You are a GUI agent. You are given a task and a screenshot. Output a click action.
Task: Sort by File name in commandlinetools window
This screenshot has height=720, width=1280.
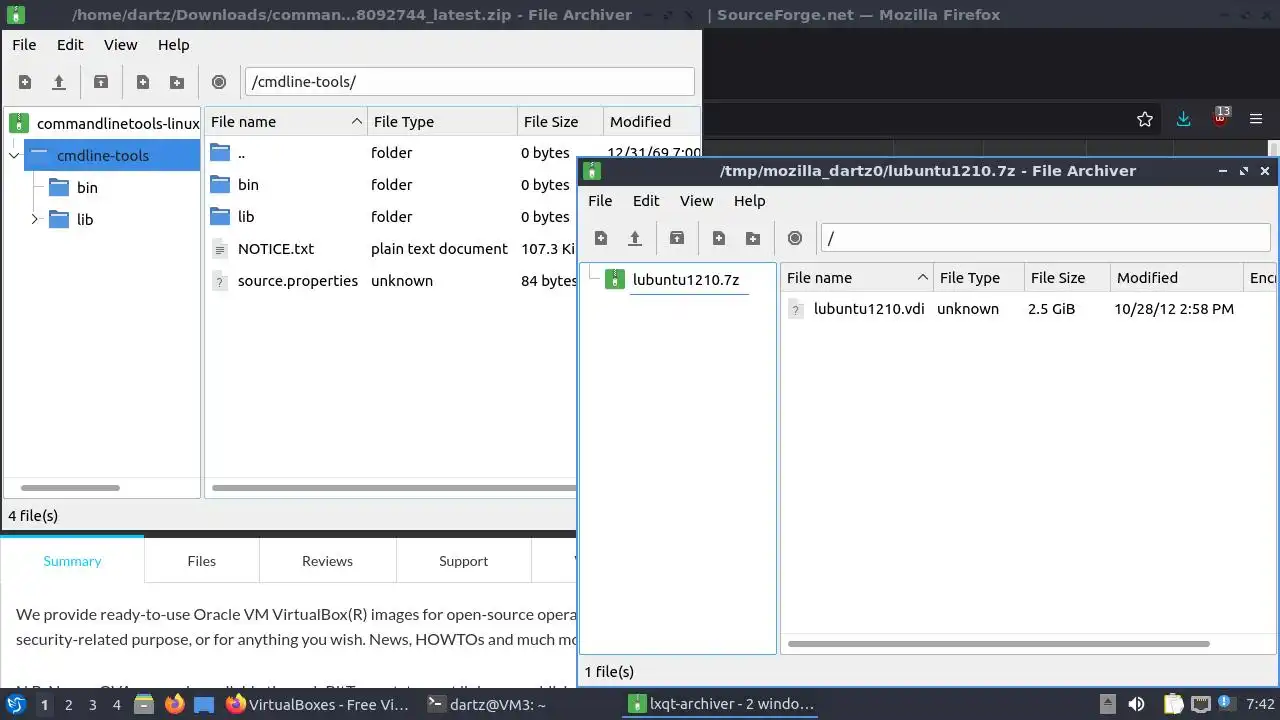point(285,121)
